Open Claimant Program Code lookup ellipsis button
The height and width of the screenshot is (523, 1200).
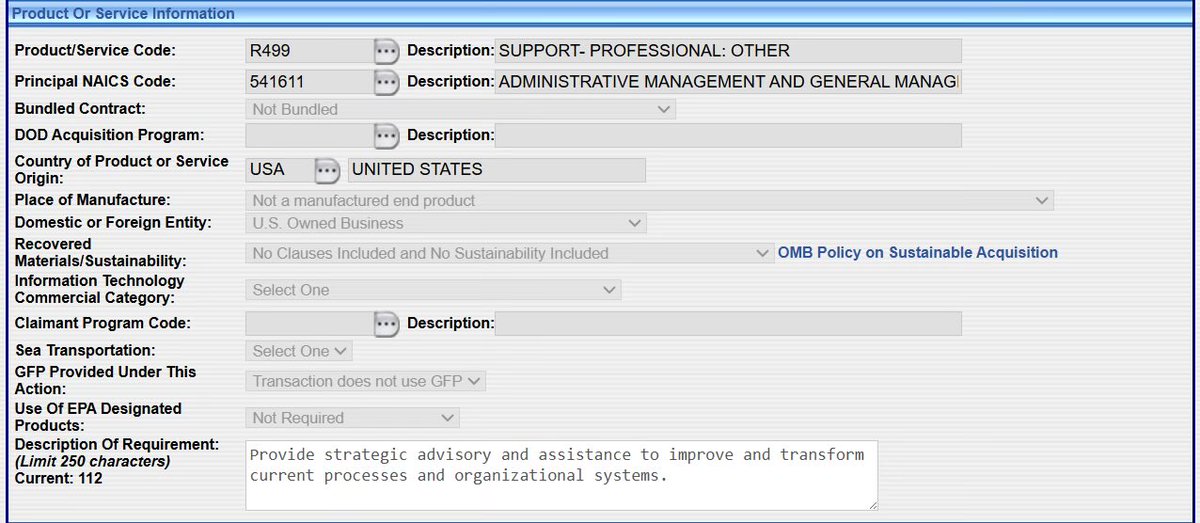(x=386, y=323)
